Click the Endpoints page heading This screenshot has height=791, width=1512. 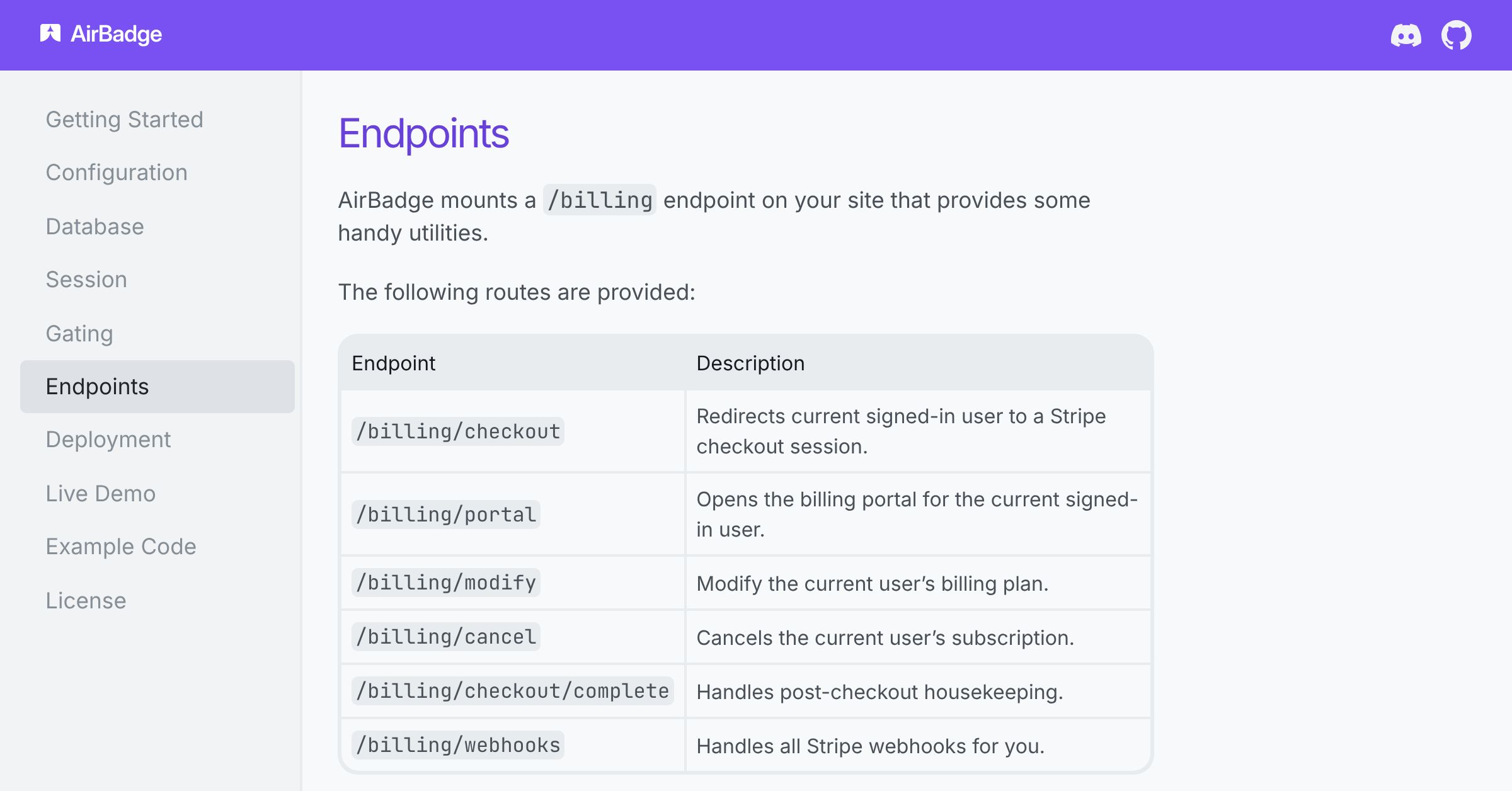tap(423, 132)
